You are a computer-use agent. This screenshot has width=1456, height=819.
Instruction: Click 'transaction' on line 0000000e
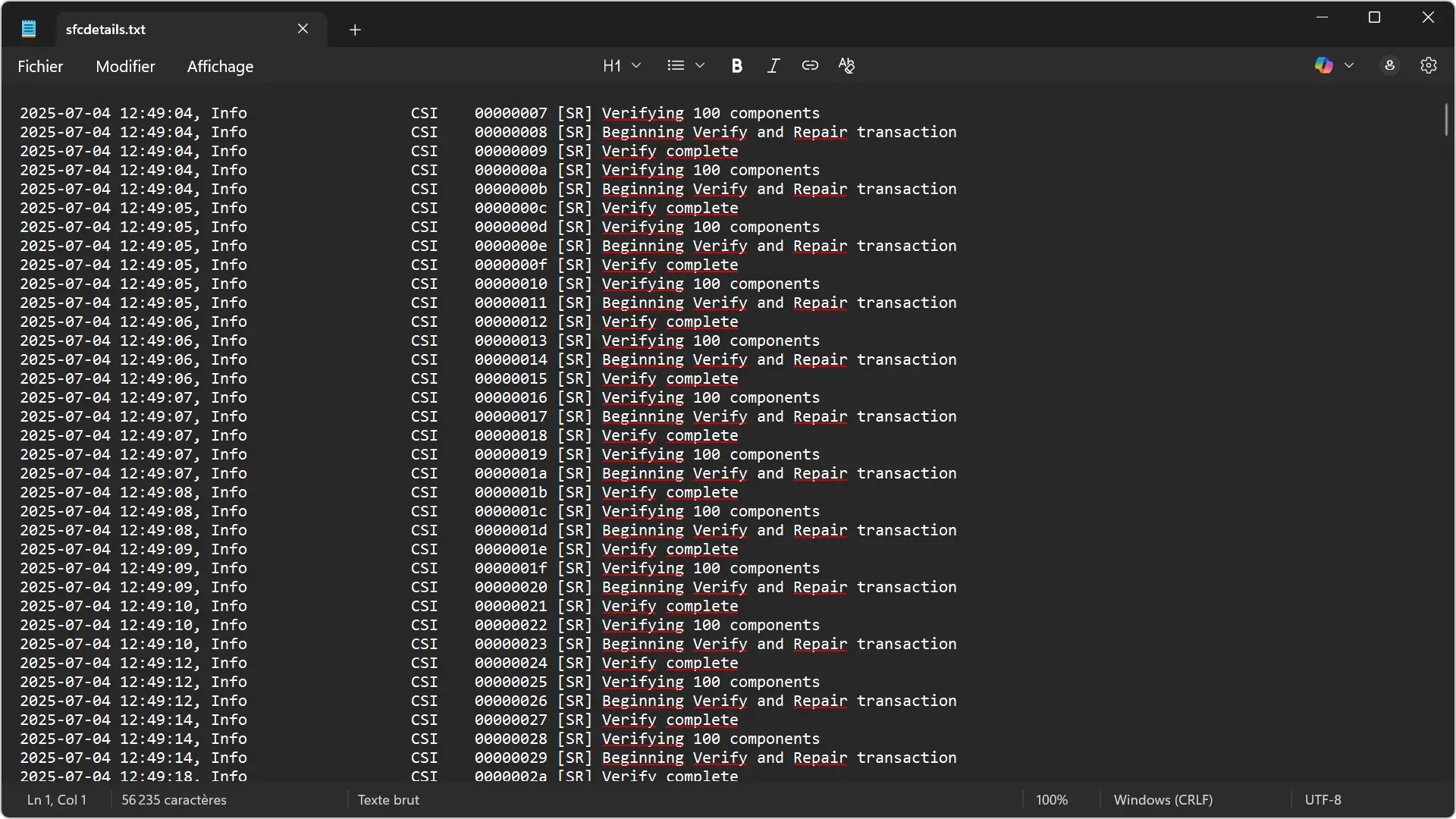[x=906, y=246]
